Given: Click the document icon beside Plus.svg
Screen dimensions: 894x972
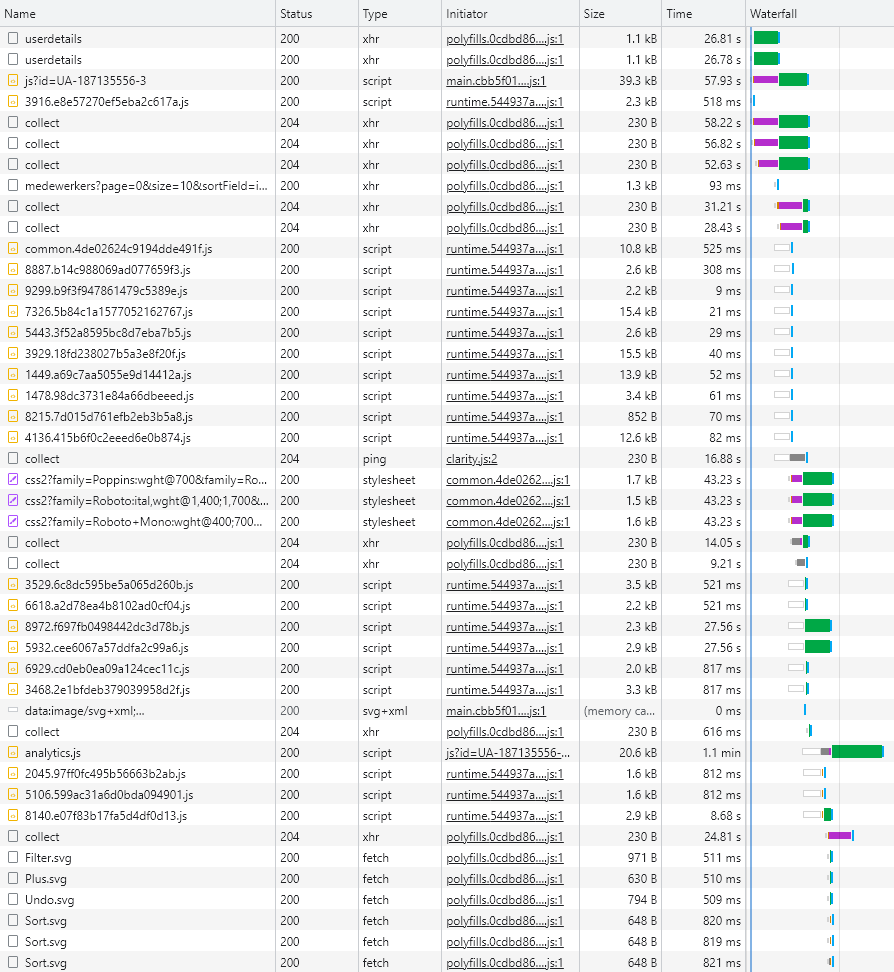Looking at the screenshot, I should click(x=13, y=879).
